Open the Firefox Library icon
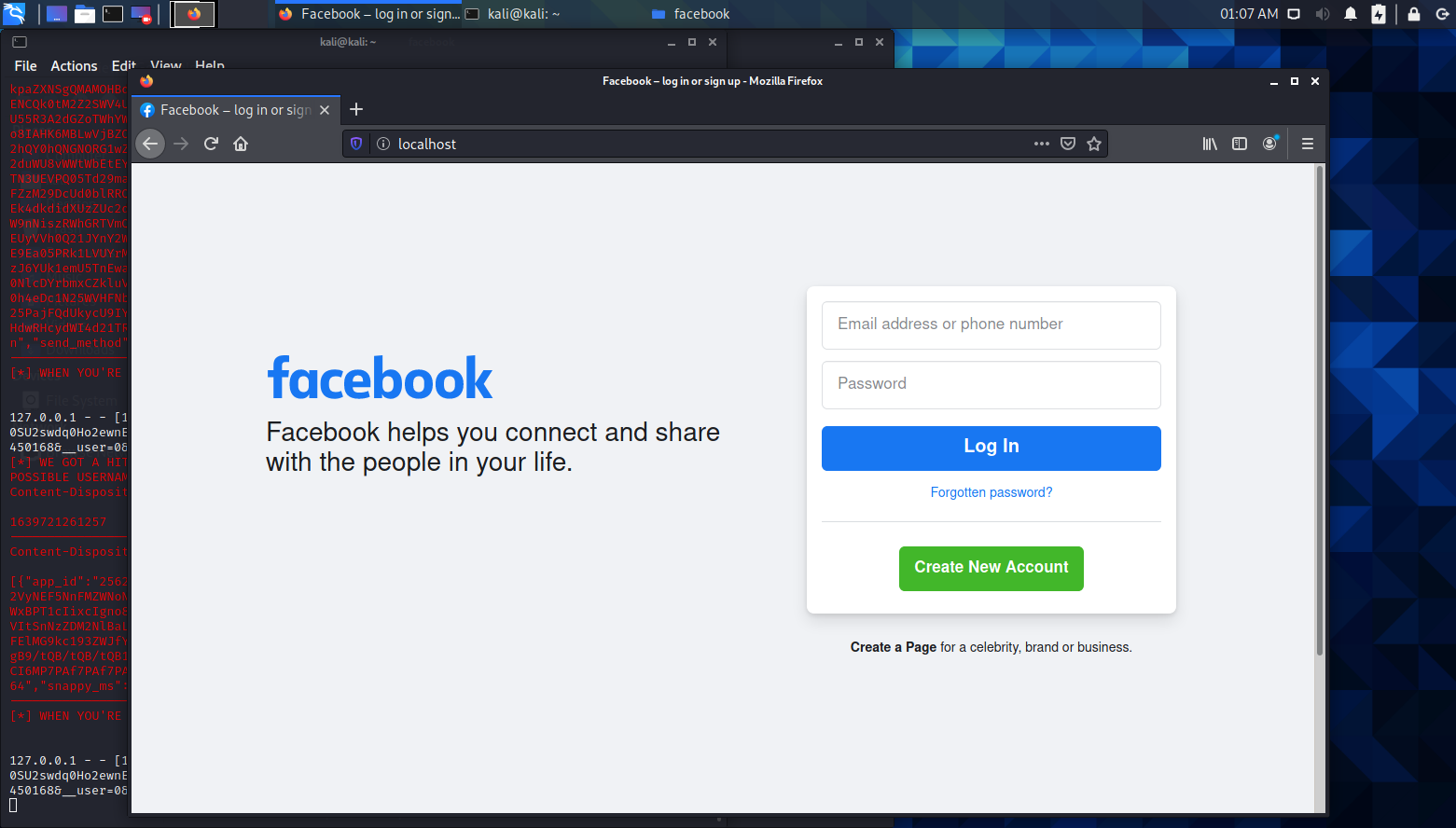1456x828 pixels. coord(1210,144)
